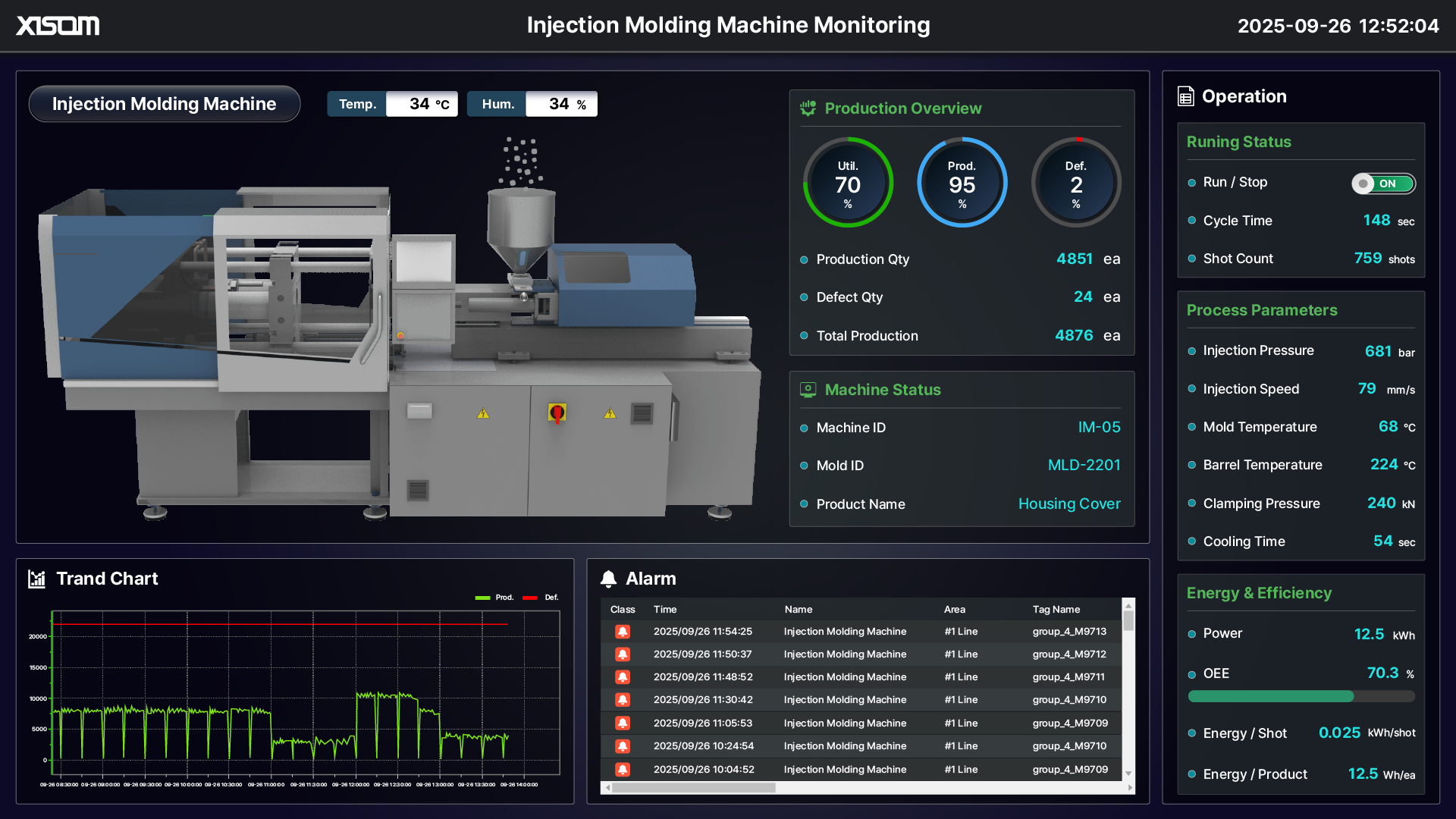Click the Alarm panel bell icon
This screenshot has height=819, width=1456.
point(608,578)
